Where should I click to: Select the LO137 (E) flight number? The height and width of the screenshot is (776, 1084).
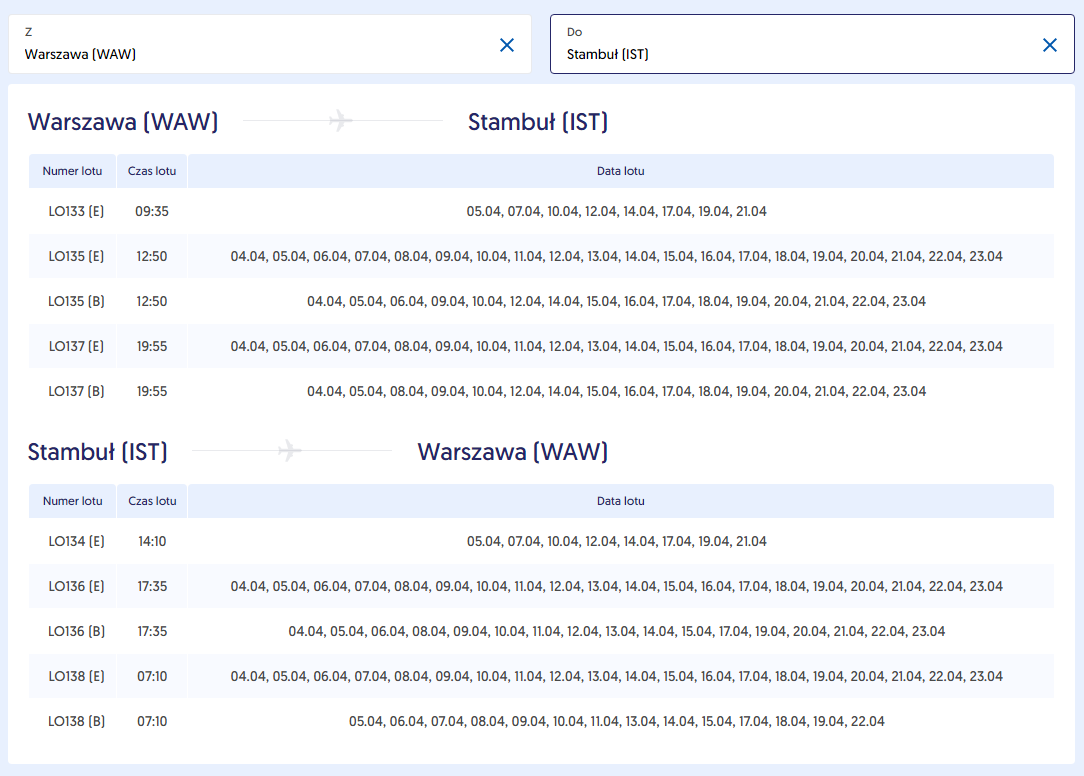click(x=76, y=347)
